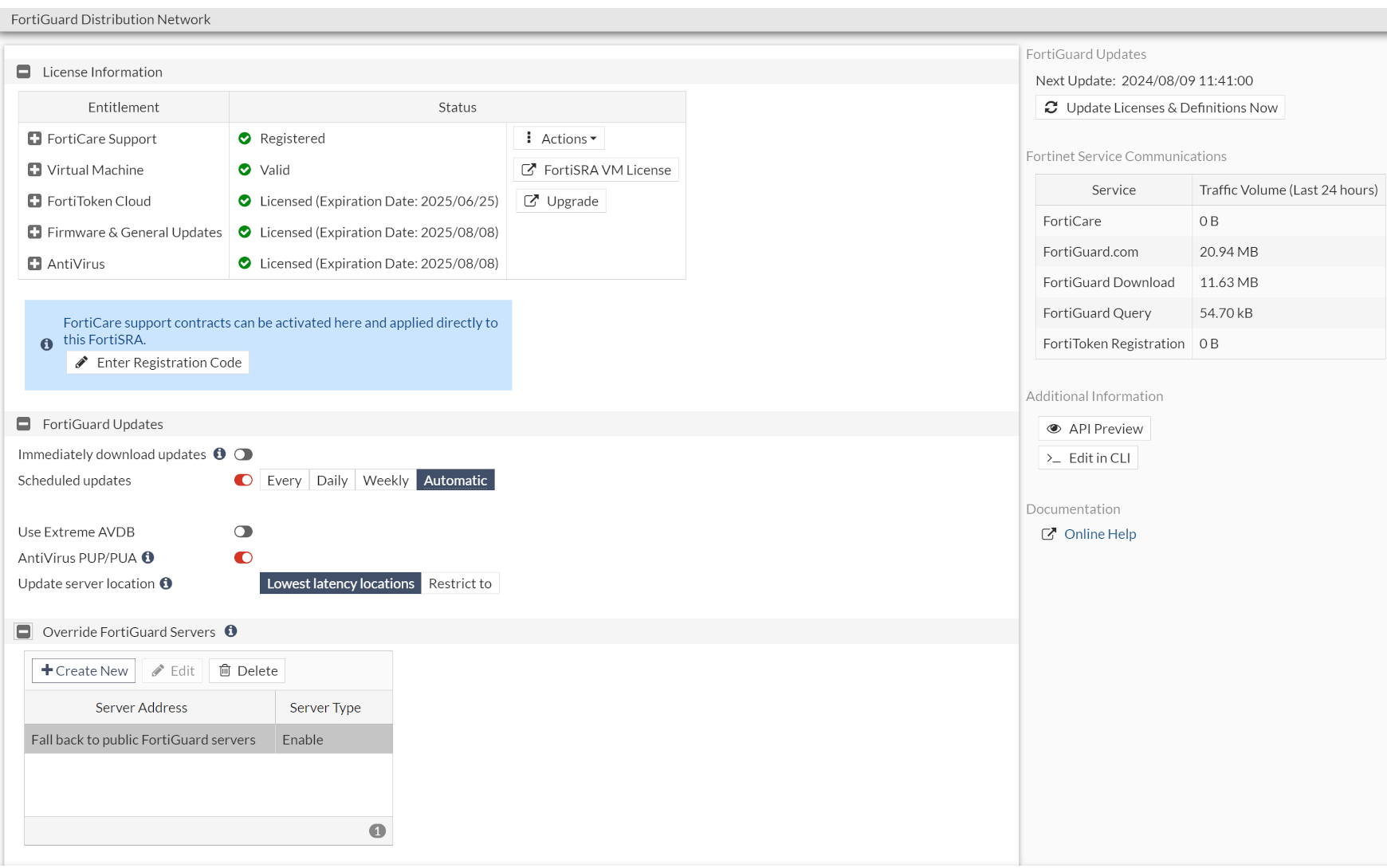Image resolution: width=1387 pixels, height=868 pixels.
Task: Click the info icon beside Immediately download updates
Action: pos(219,454)
